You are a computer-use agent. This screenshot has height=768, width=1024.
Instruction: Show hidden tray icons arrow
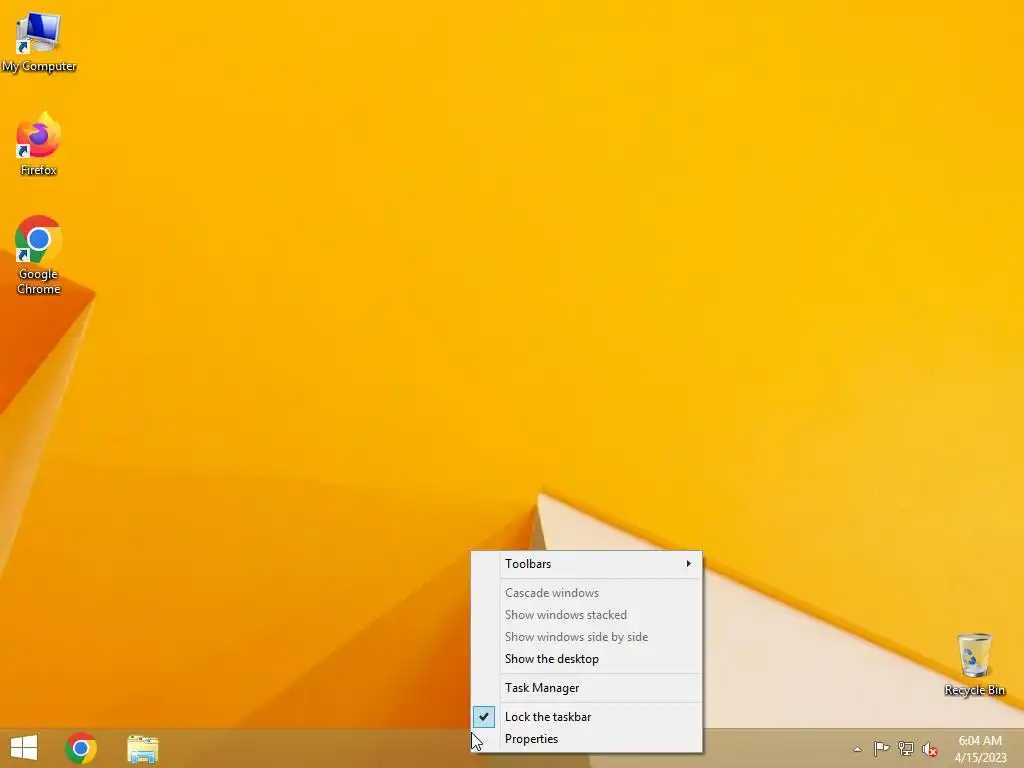857,749
